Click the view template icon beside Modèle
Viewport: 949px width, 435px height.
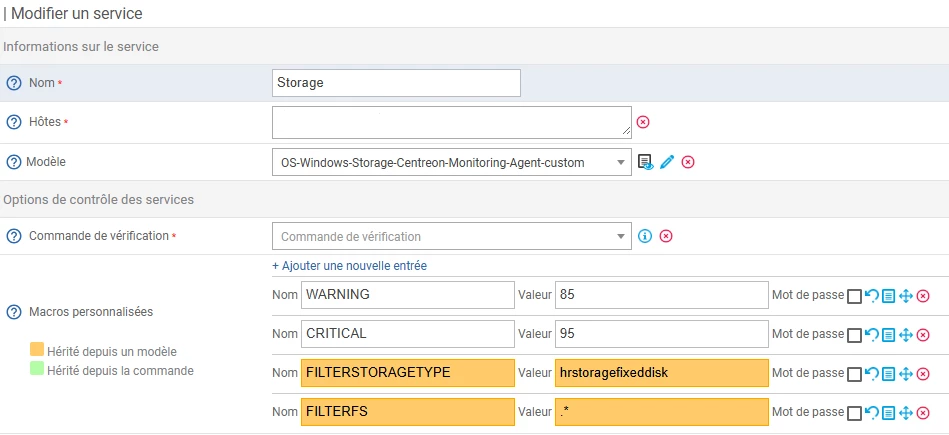[646, 162]
